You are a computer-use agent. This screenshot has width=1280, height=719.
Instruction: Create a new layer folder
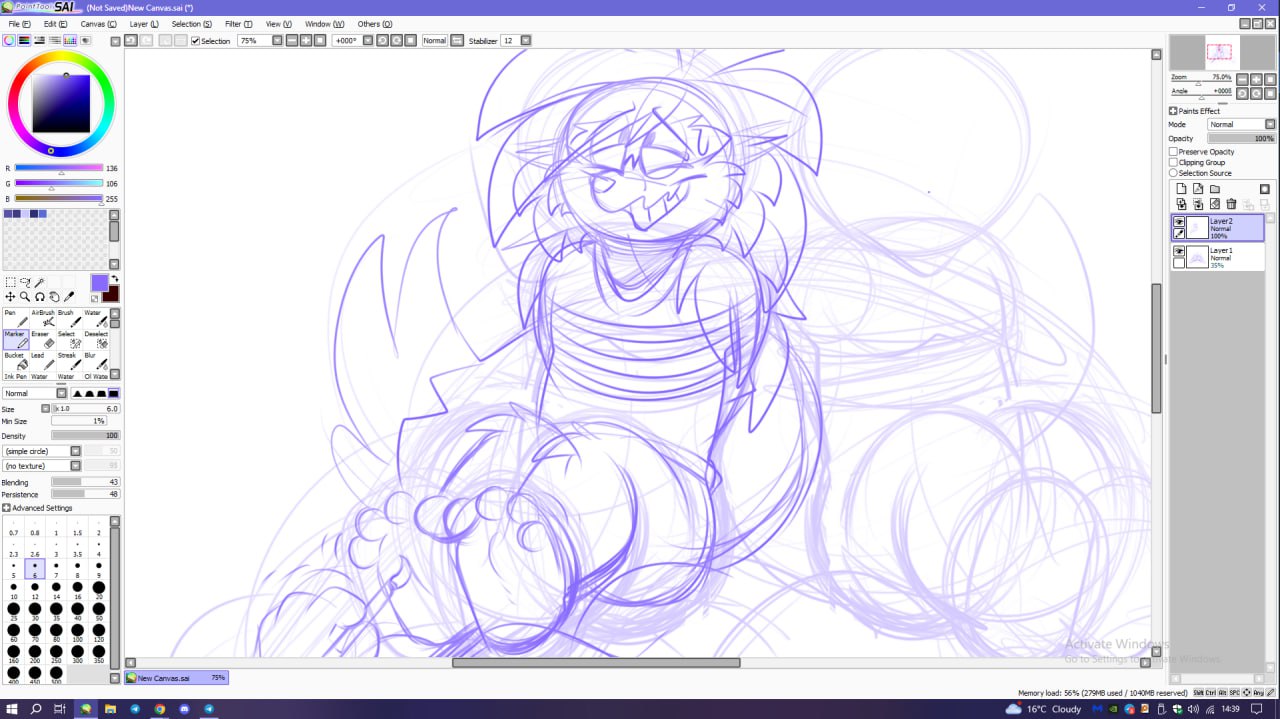pyautogui.click(x=1215, y=189)
